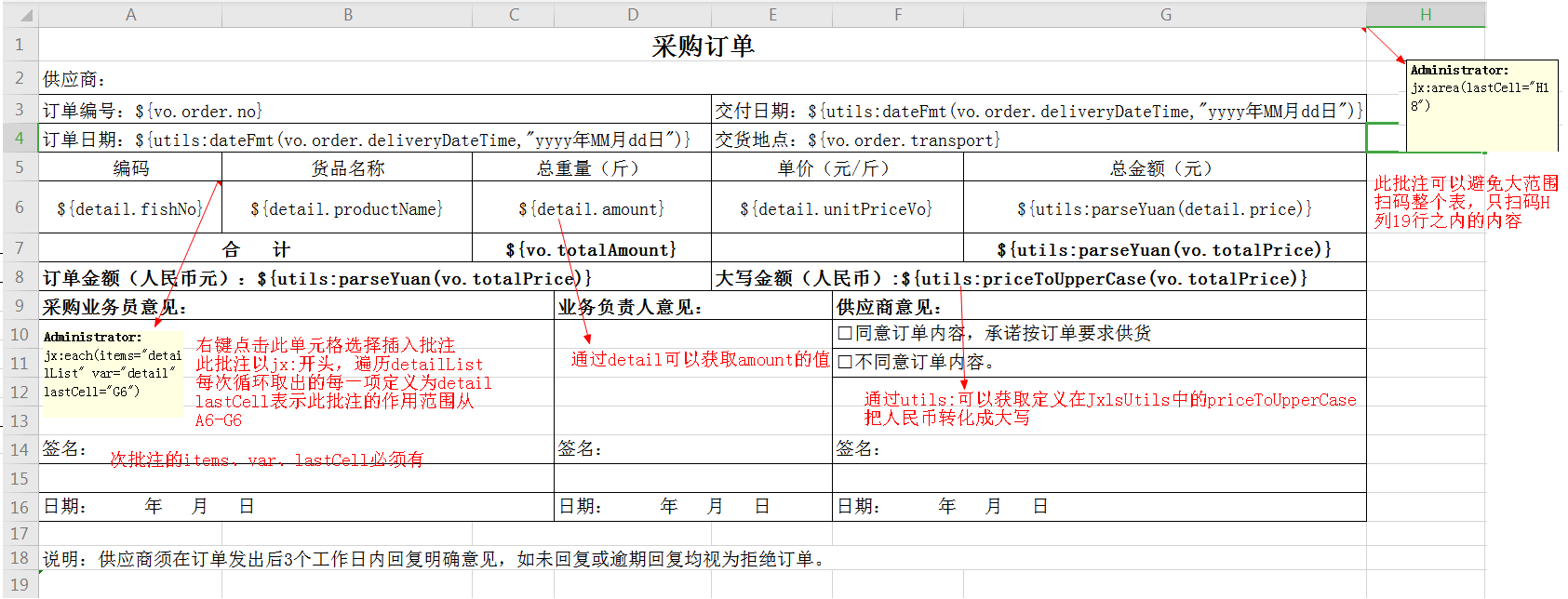The image size is (1568, 599).
Task: Click the ${detail.fishNo} cell
Action: pos(130,207)
